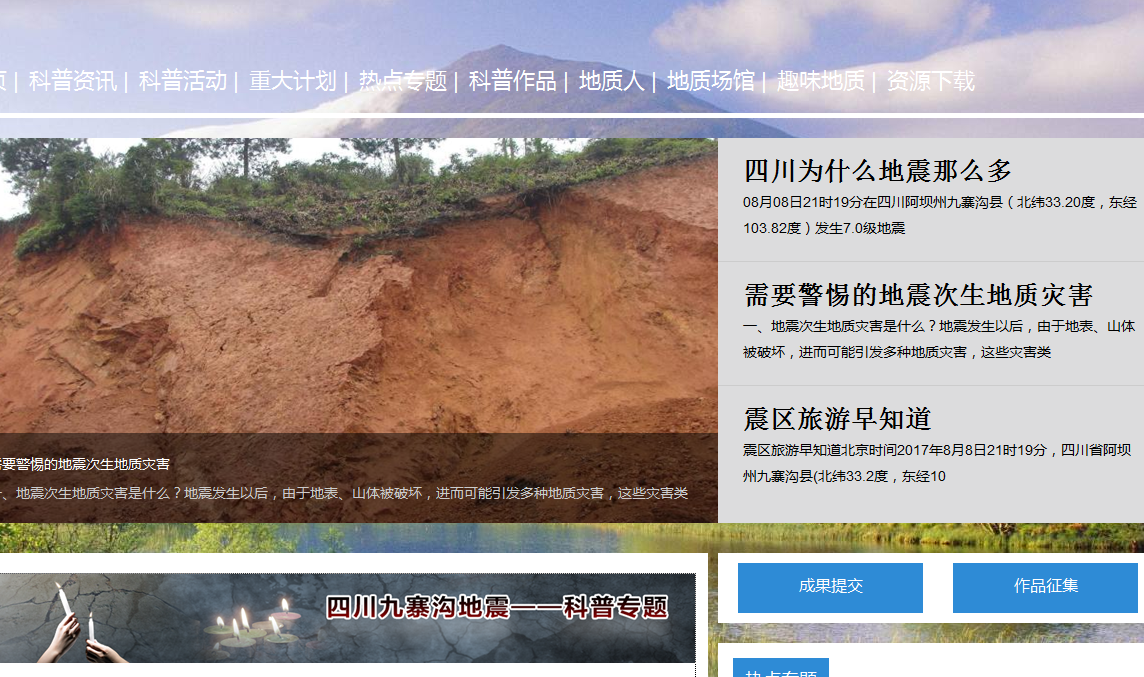Image resolution: width=1144 pixels, height=677 pixels.
Task: Click the 成果提交 button
Action: pos(830,587)
